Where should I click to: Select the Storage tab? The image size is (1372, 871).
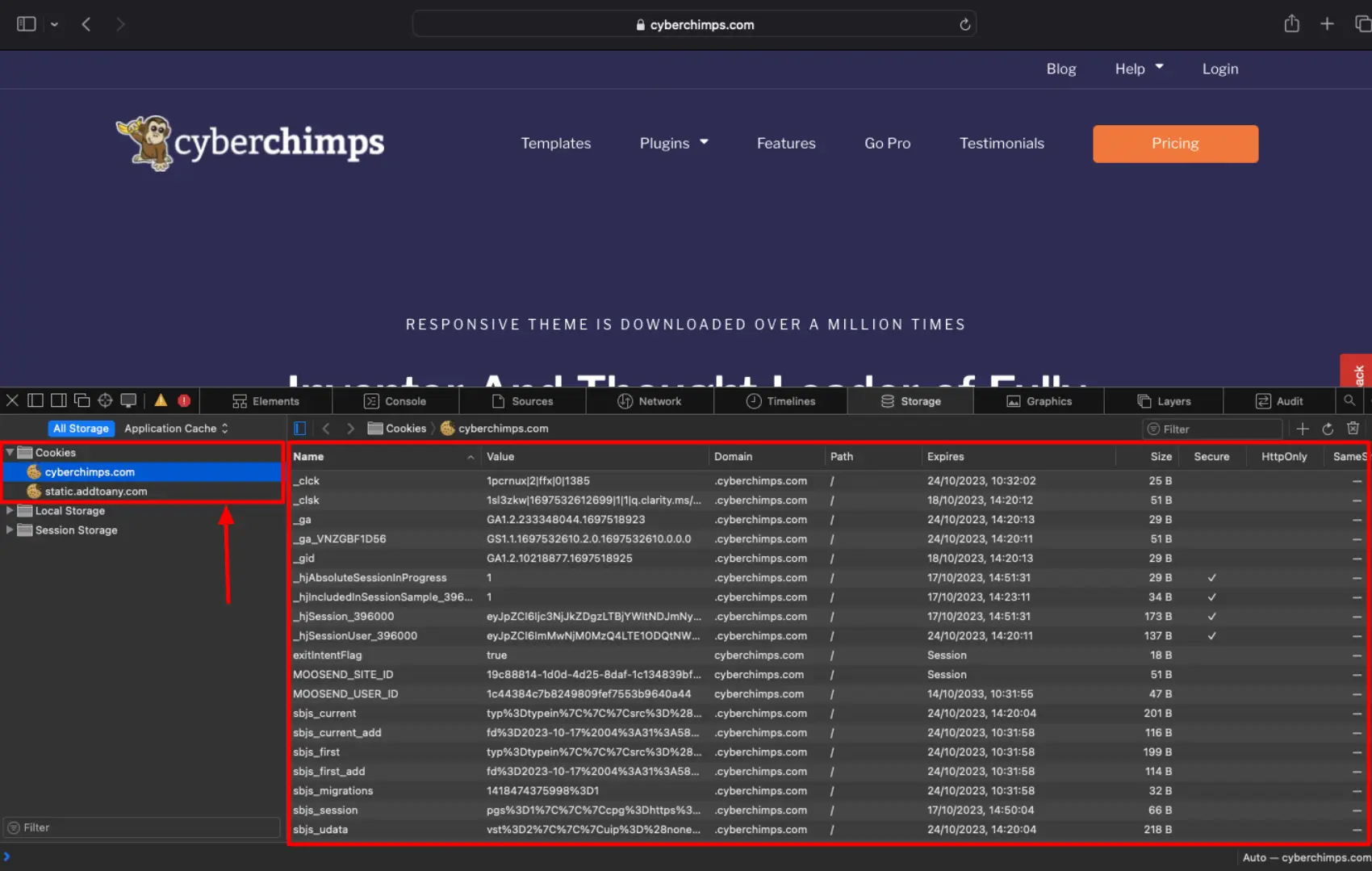910,401
